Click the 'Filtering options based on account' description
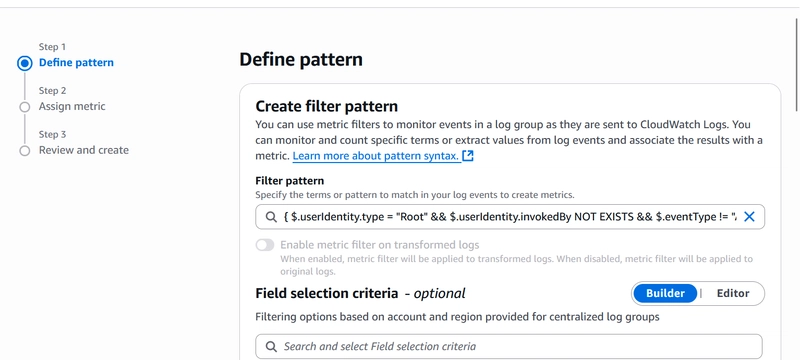 click(x=457, y=317)
